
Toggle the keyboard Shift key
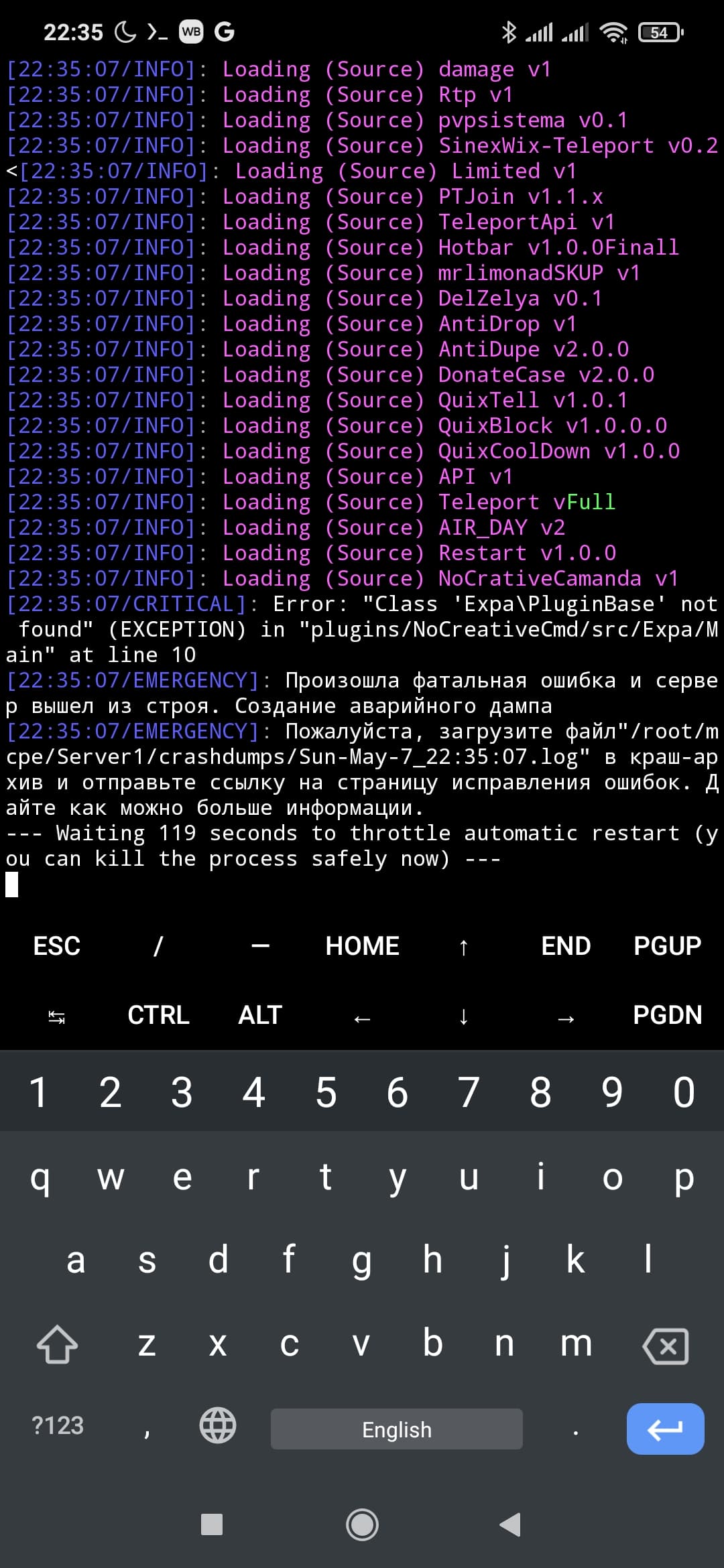pos(57,1344)
